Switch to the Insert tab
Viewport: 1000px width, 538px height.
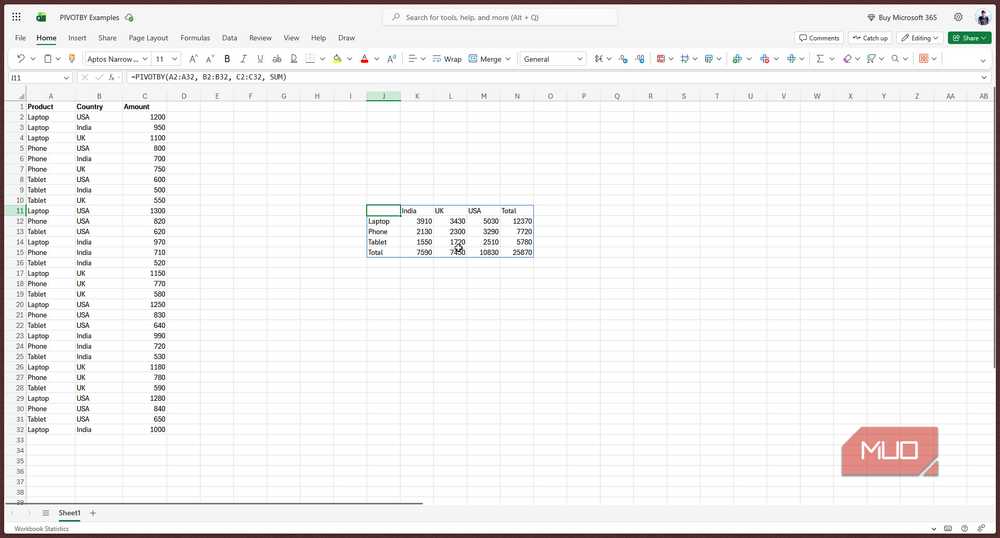click(77, 38)
